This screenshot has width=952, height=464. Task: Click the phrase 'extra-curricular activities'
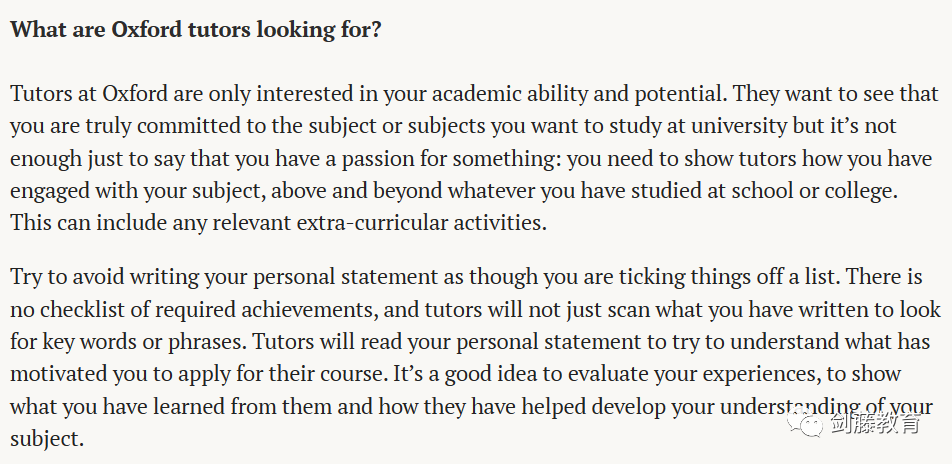pyautogui.click(x=421, y=223)
